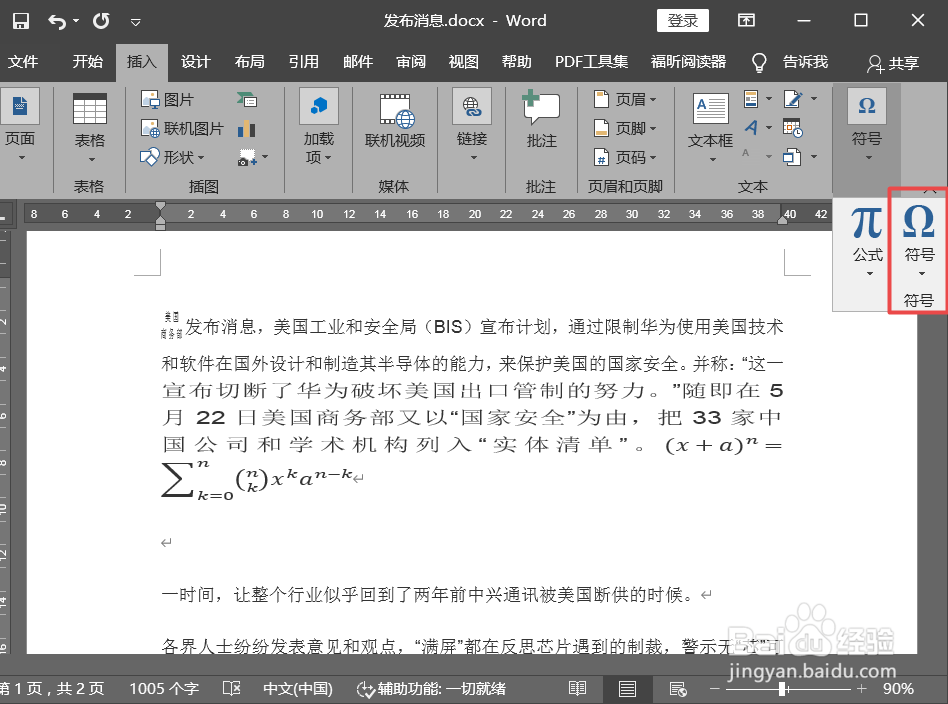Image resolution: width=948 pixels, height=704 pixels.
Task: Switch to the 邮件 tab
Action: (x=357, y=62)
